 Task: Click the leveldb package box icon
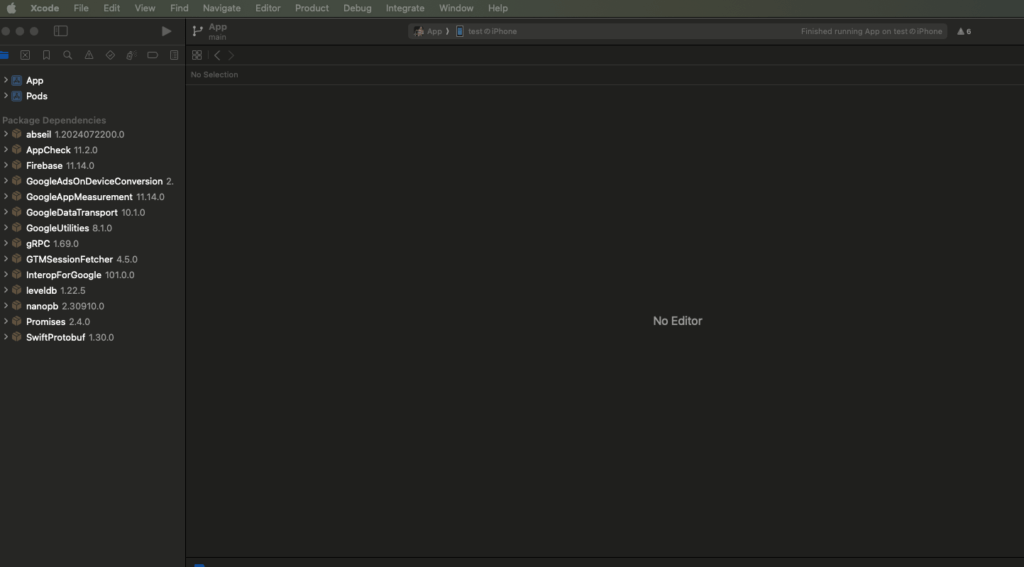(x=17, y=290)
